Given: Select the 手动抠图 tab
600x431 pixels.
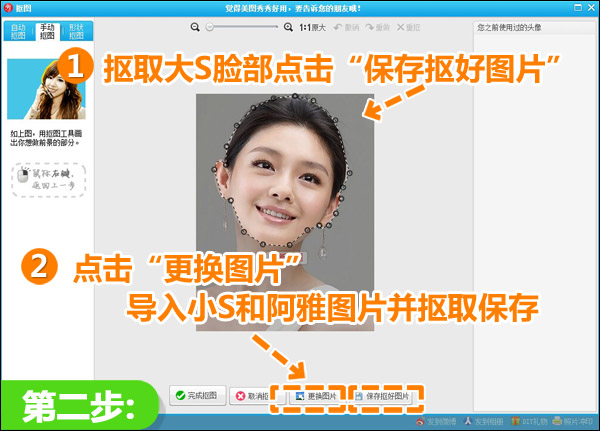Looking at the screenshot, I should point(46,31).
